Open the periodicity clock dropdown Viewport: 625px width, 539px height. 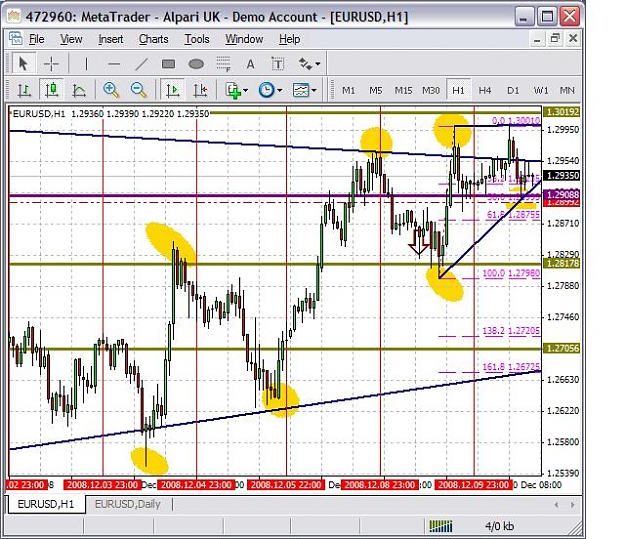pos(270,90)
